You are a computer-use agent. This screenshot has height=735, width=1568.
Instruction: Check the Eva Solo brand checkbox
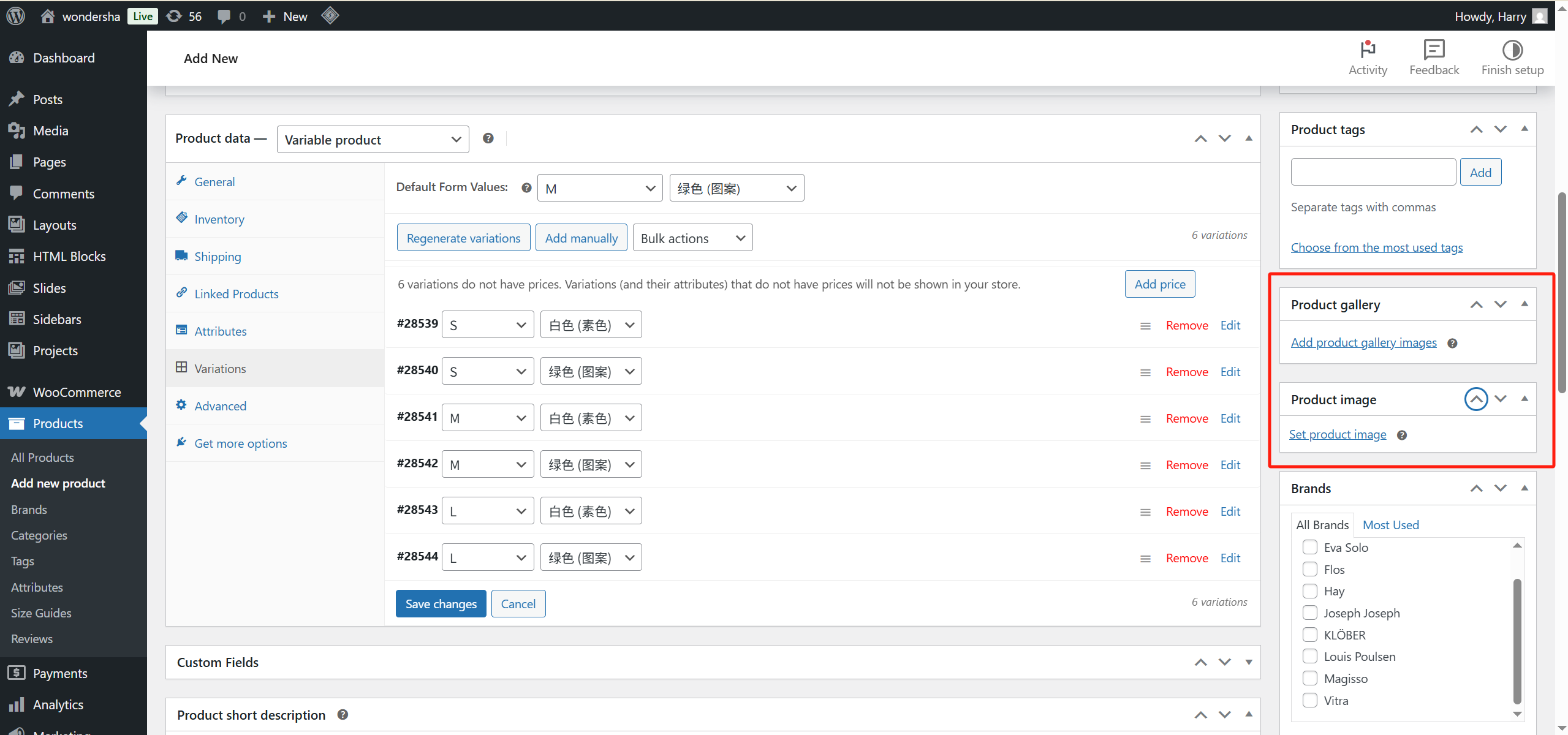1309,547
